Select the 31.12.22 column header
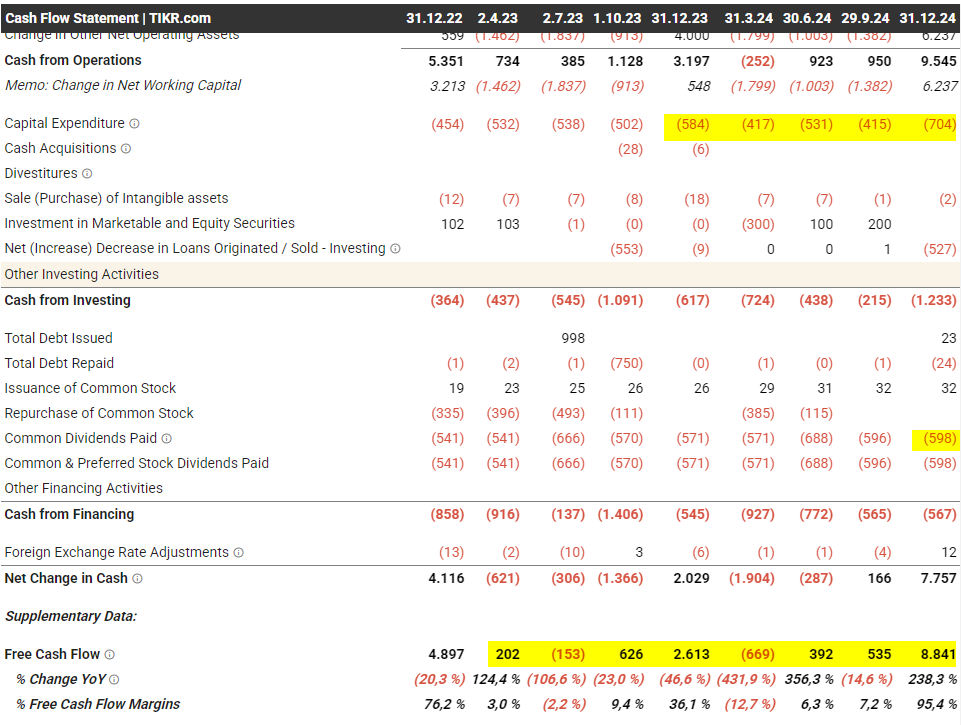The height and width of the screenshot is (725, 961). (435, 18)
